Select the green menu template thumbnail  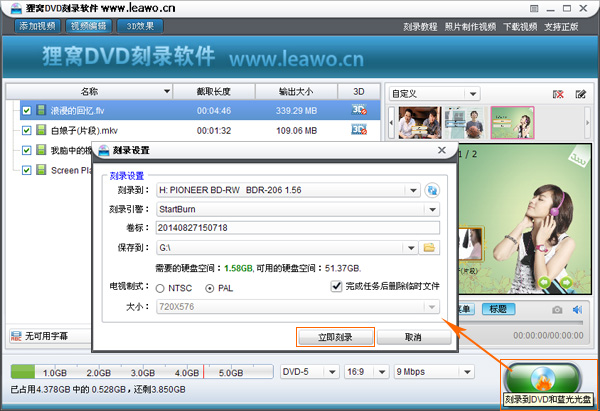coord(512,122)
